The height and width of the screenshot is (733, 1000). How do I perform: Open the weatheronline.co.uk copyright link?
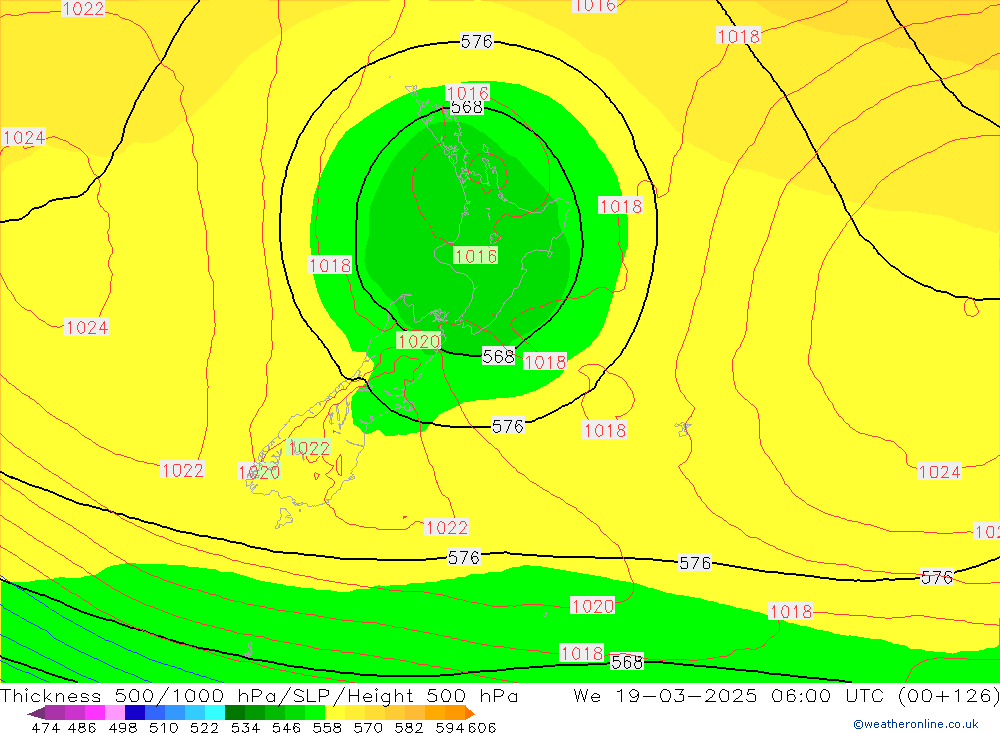tap(916, 724)
